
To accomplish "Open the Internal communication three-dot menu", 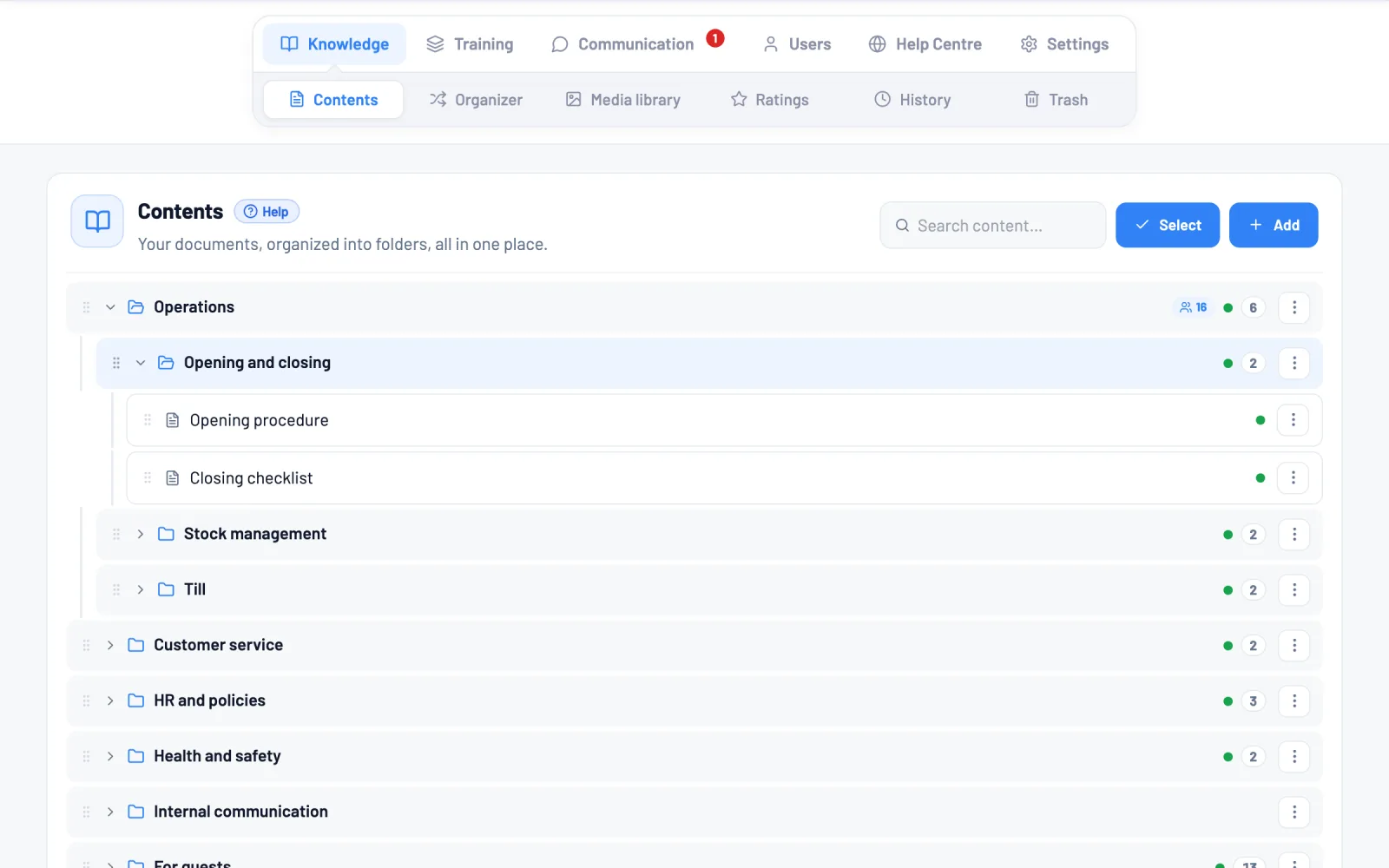I will 1294,812.
